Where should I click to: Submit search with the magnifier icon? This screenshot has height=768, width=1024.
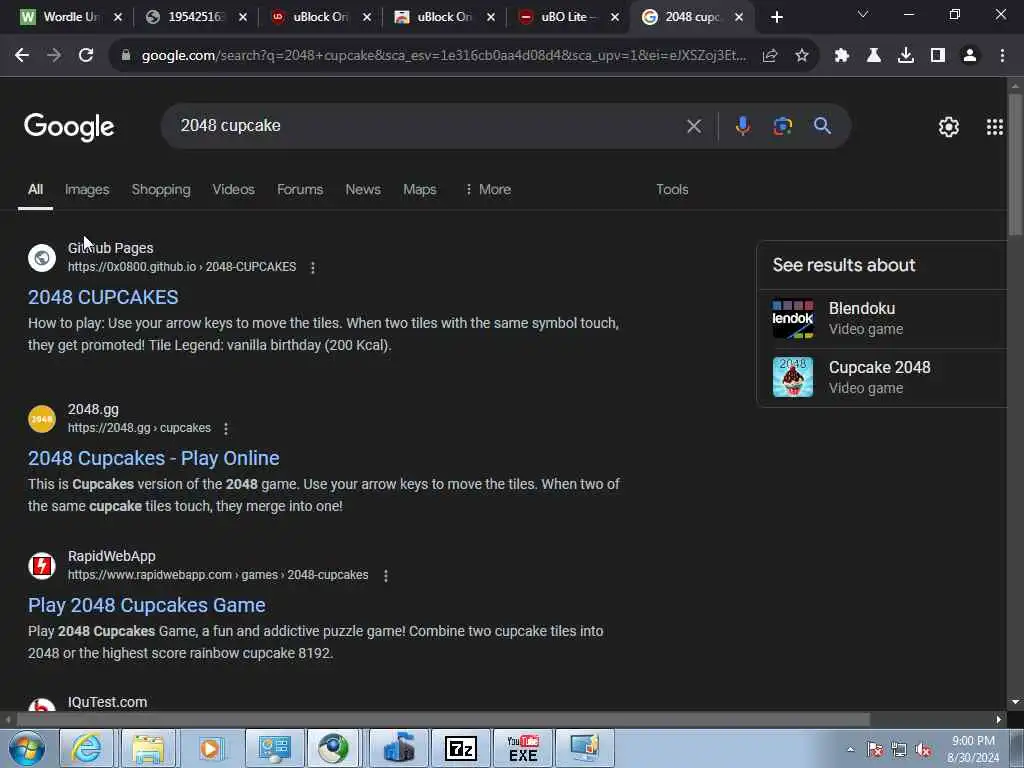[822, 125]
